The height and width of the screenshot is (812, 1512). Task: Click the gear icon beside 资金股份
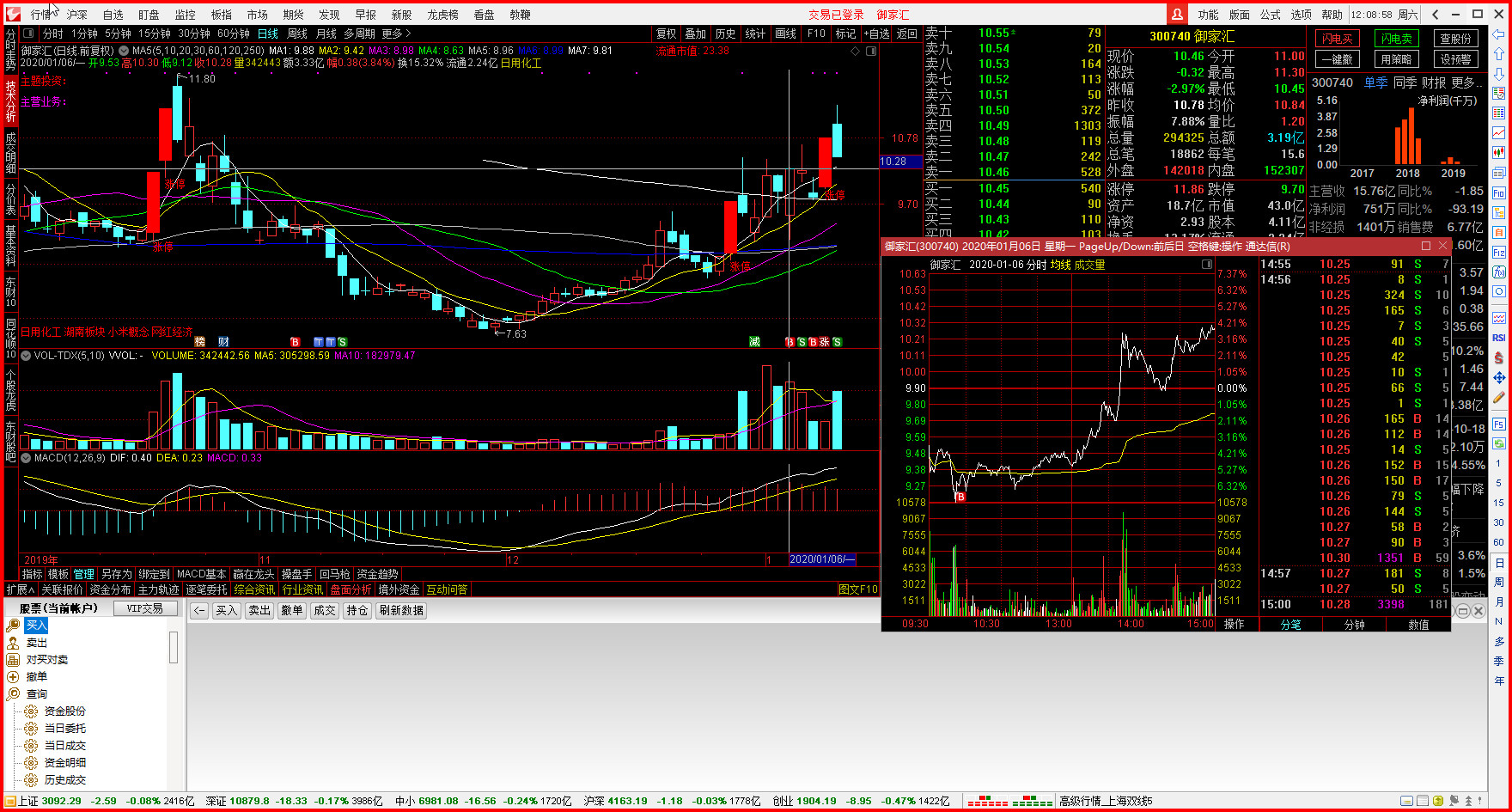coord(31,711)
